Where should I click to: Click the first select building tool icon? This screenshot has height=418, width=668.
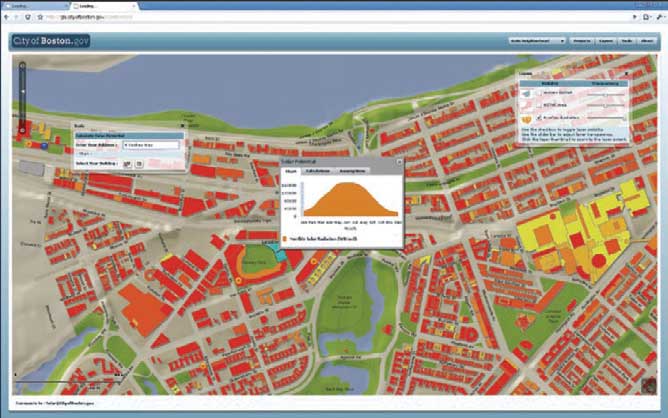tap(127, 162)
